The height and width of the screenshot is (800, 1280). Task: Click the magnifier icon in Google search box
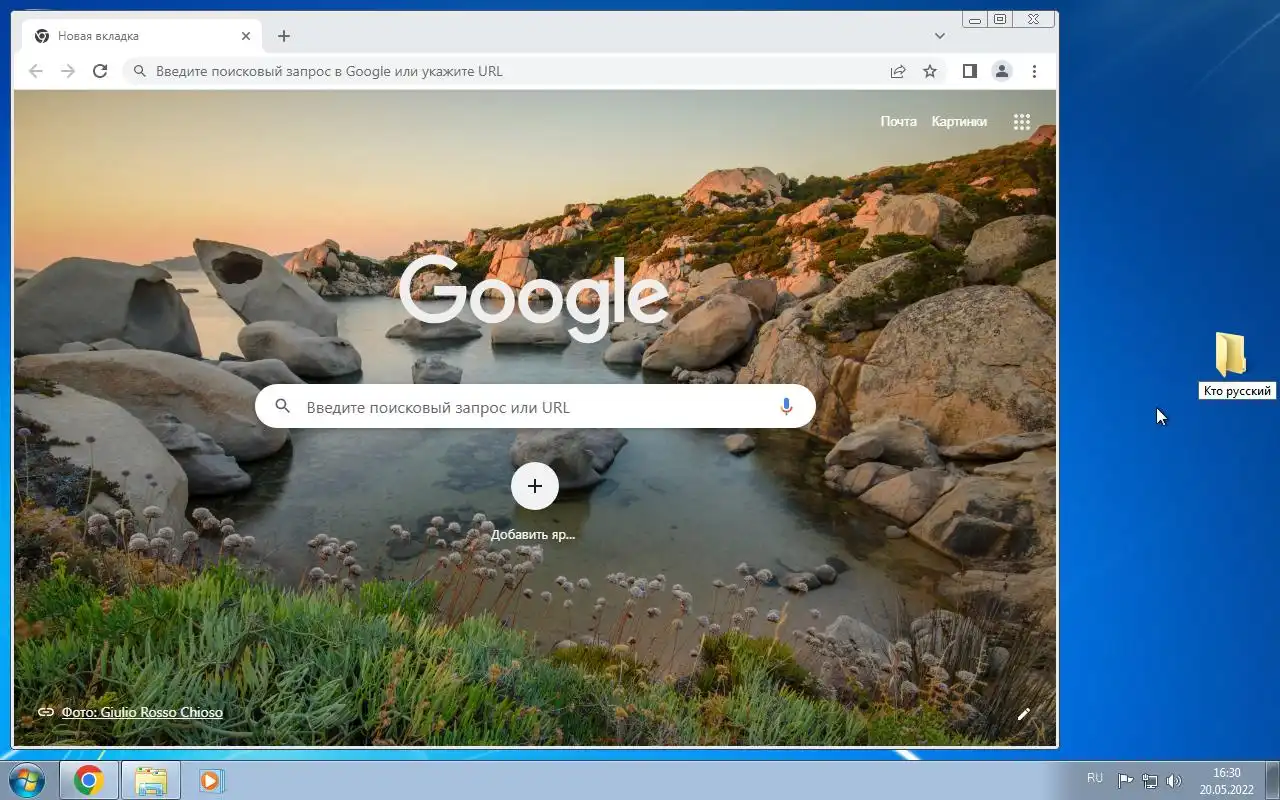pos(283,407)
